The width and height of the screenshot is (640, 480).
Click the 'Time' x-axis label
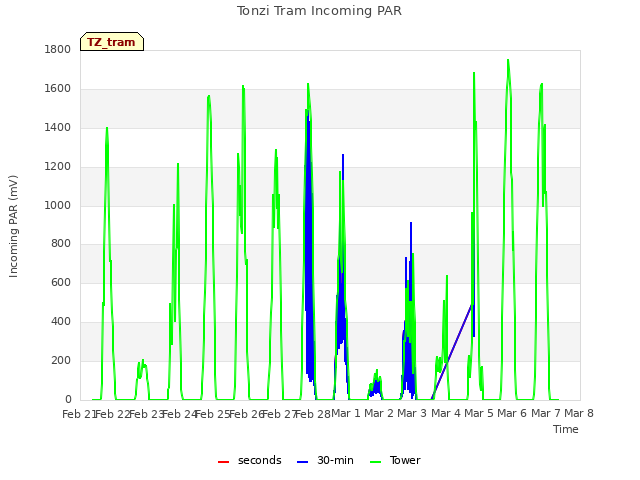click(x=565, y=429)
